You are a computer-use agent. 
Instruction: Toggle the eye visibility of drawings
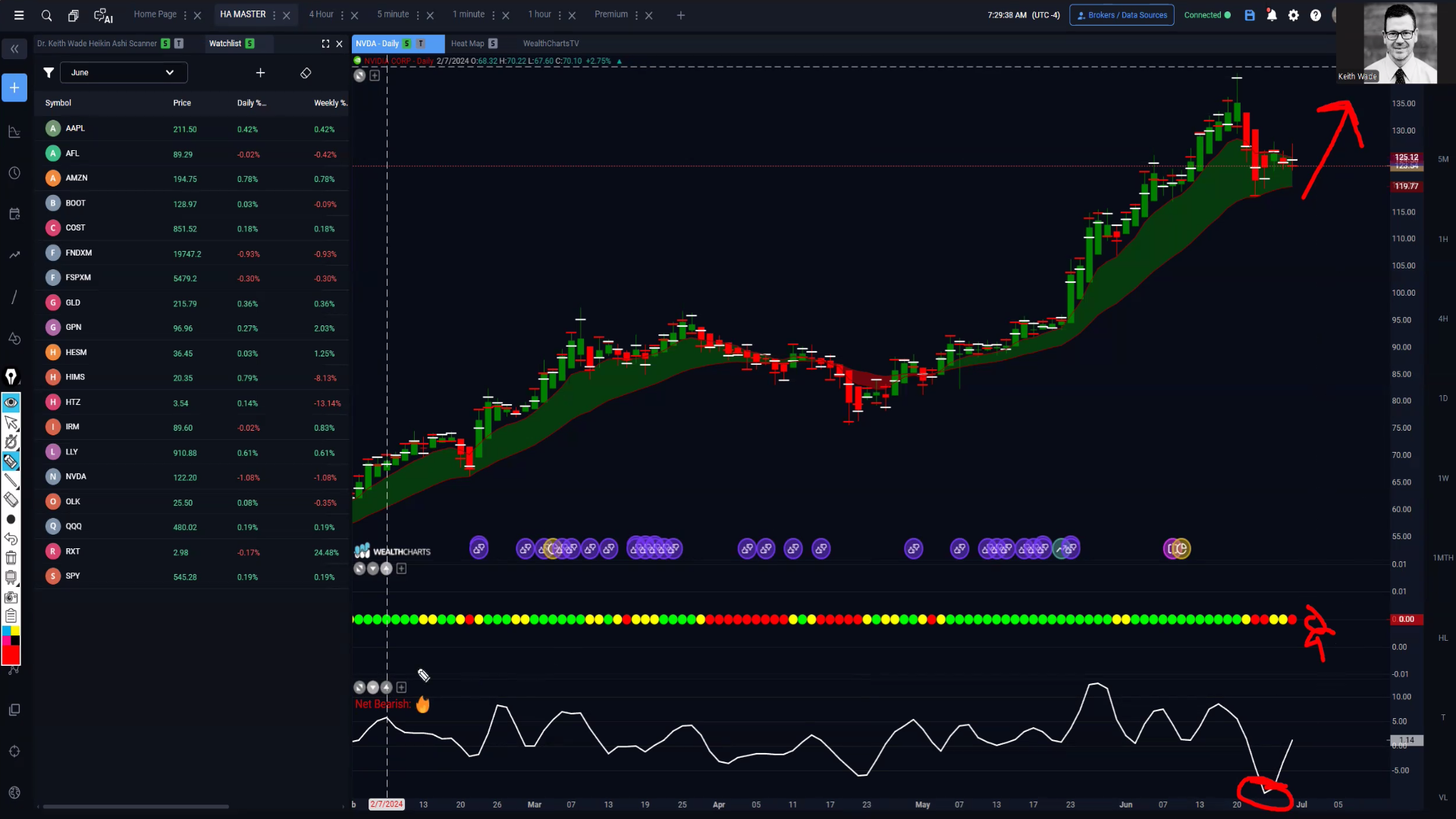(x=11, y=402)
